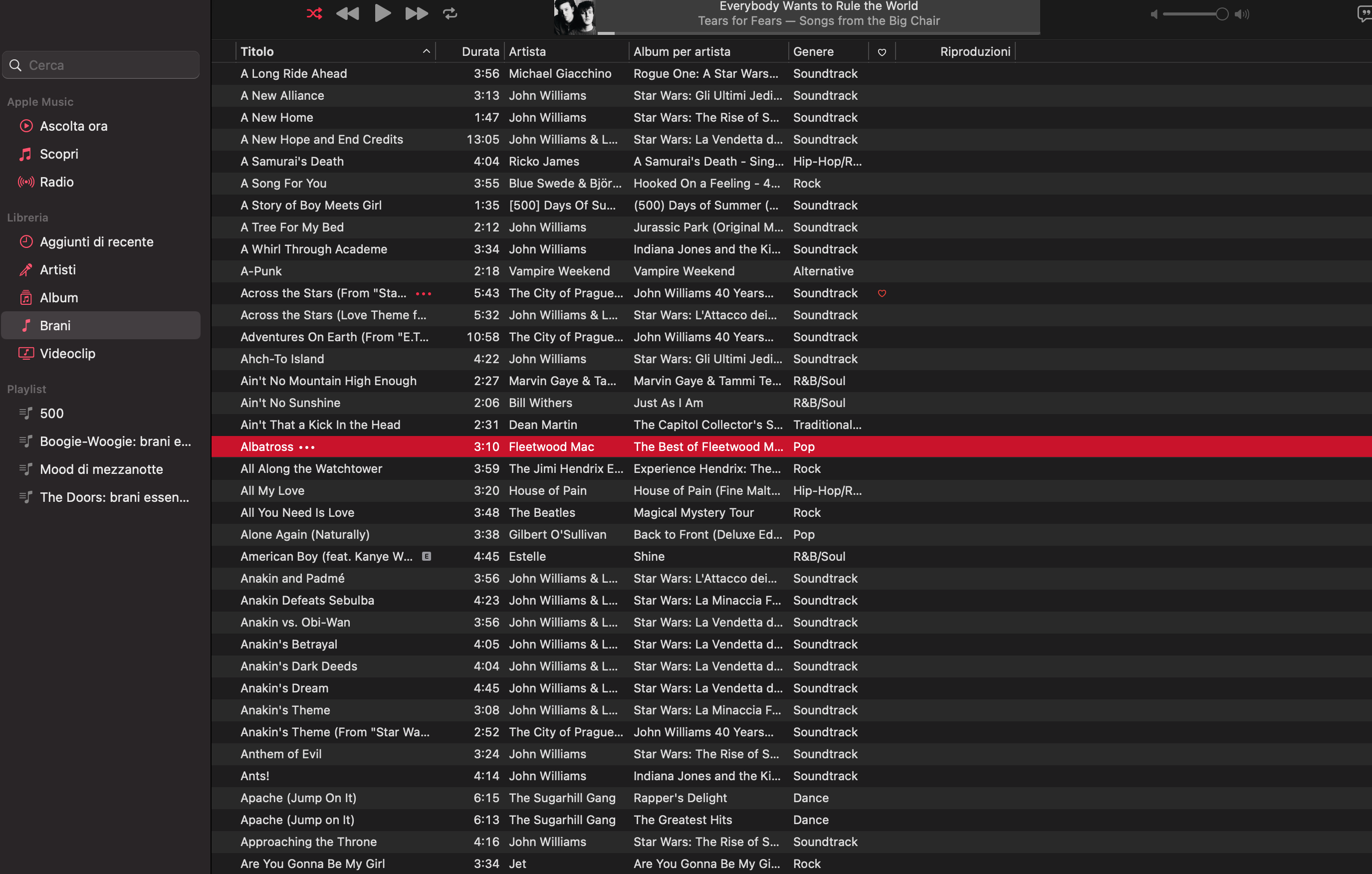This screenshot has height=874, width=1372.
Task: Click the low volume speaker icon
Action: 1154,14
